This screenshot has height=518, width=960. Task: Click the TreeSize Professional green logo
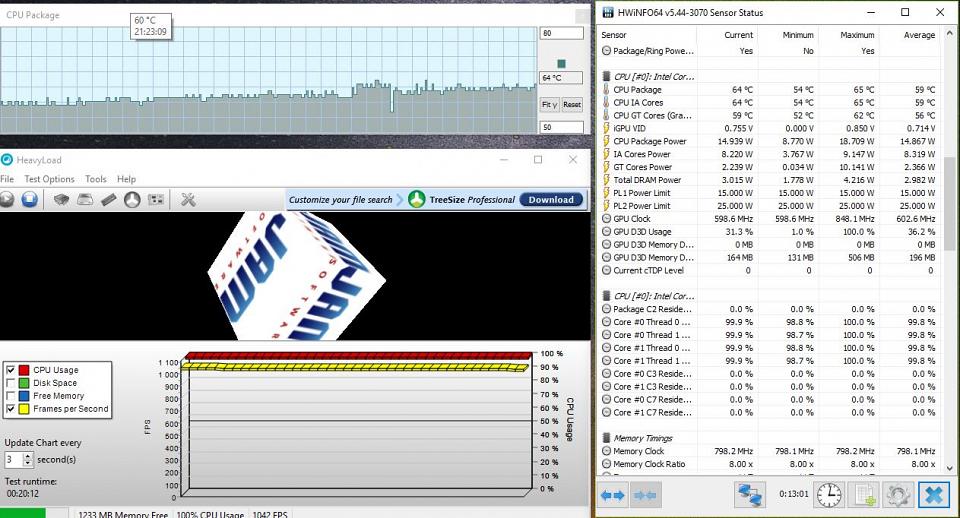[x=416, y=200]
